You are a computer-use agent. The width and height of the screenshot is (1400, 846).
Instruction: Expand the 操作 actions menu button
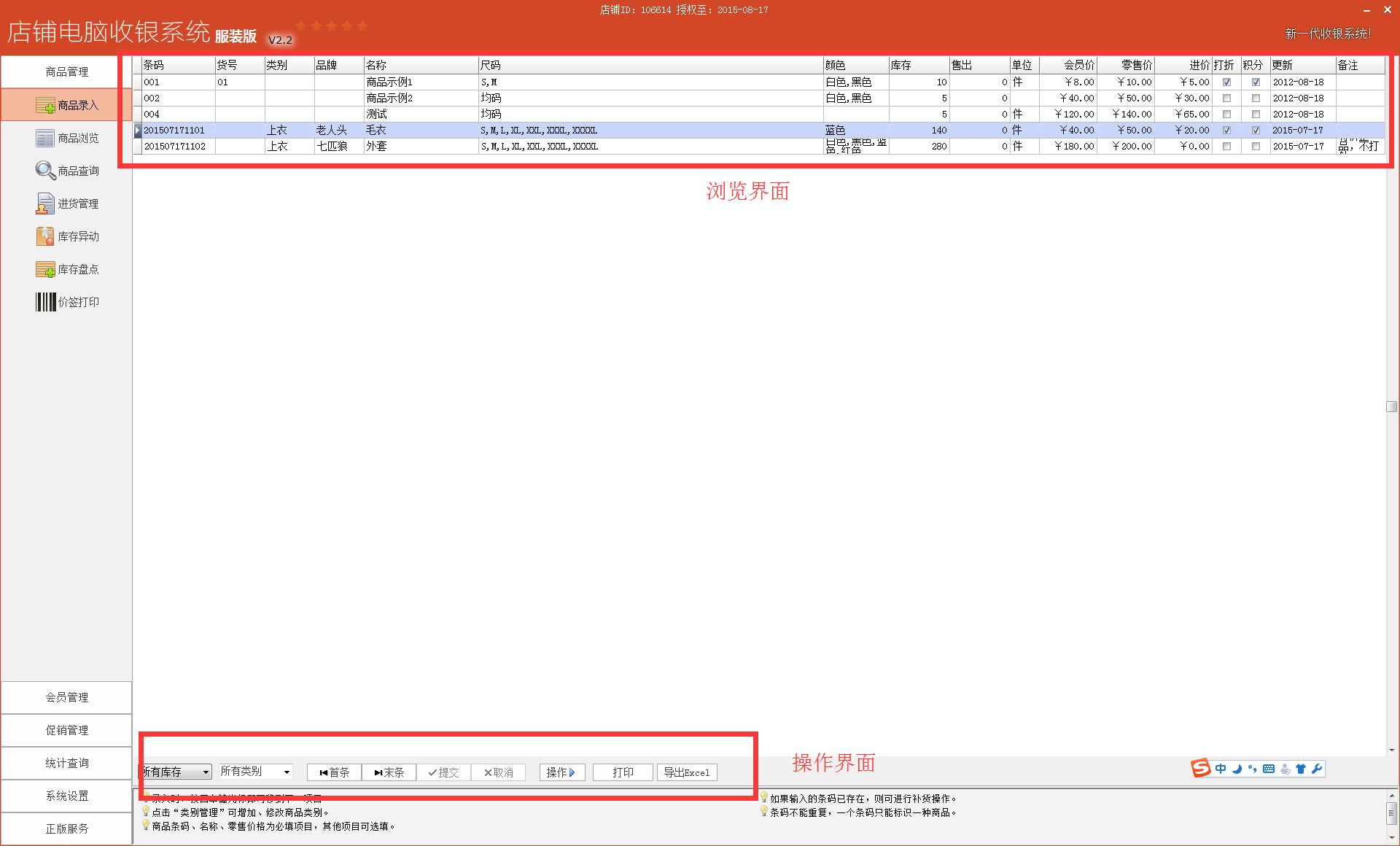click(561, 772)
